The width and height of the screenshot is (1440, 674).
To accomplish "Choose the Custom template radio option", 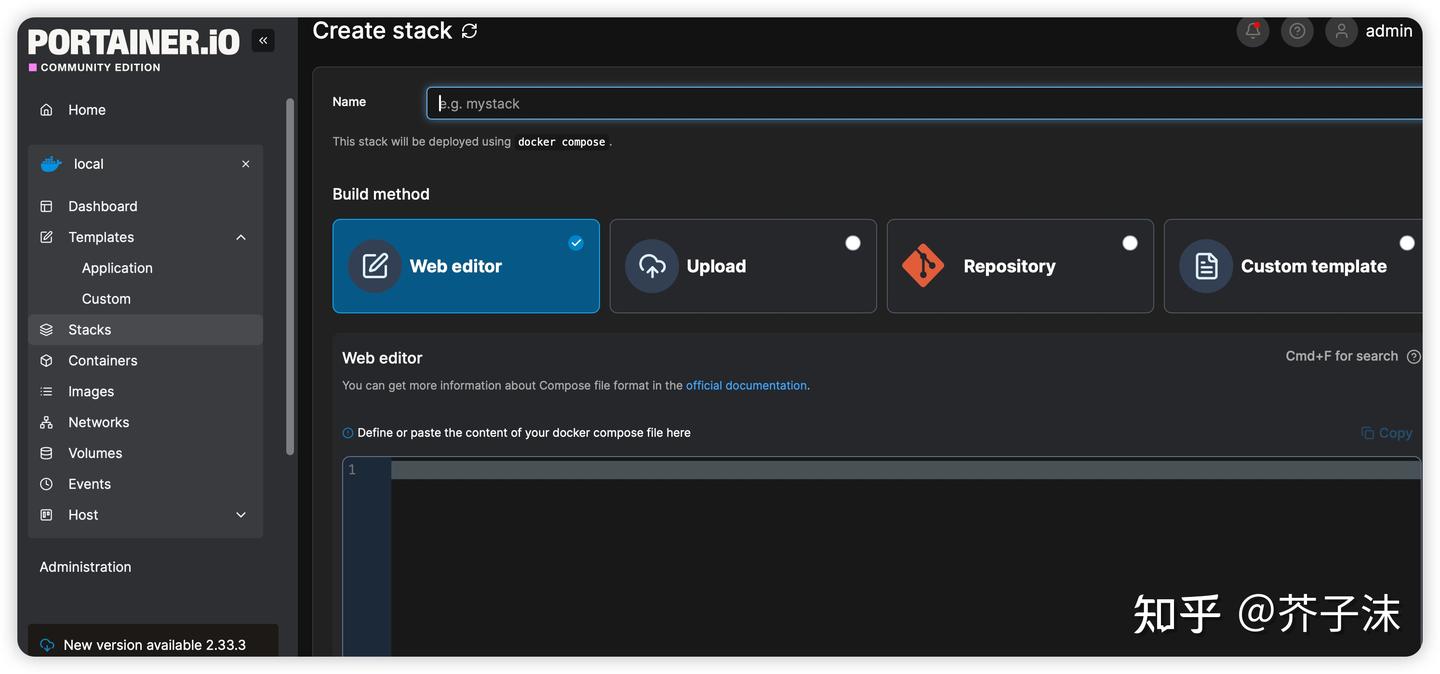I will point(1406,243).
